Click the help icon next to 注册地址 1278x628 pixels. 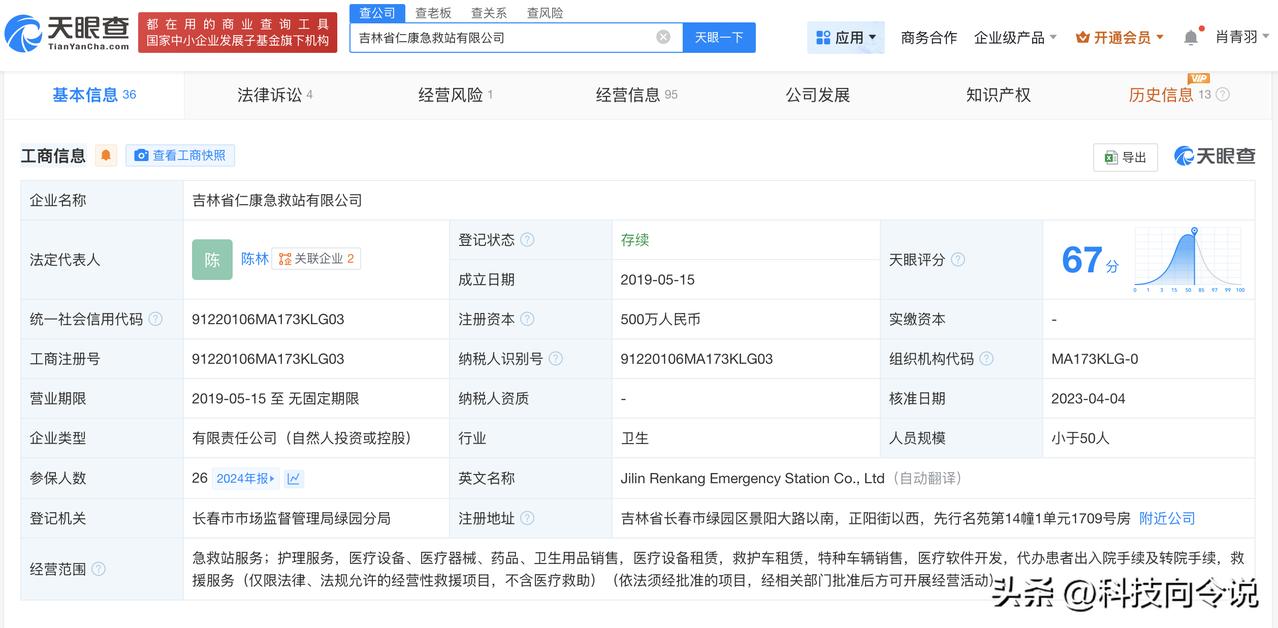[527, 518]
